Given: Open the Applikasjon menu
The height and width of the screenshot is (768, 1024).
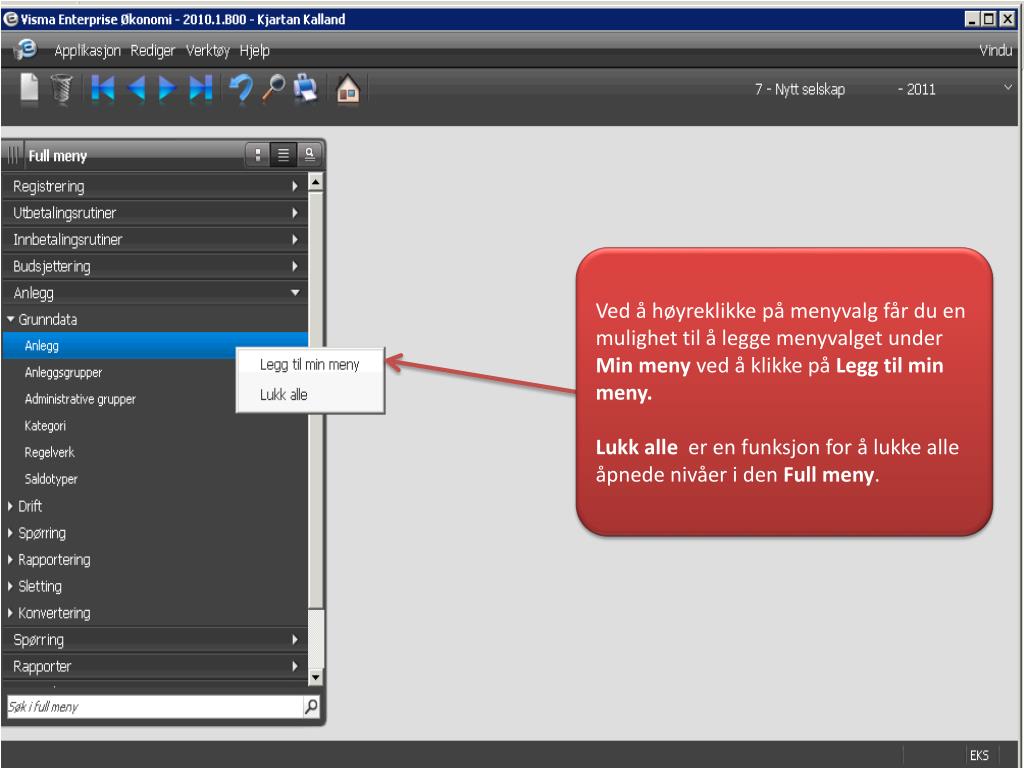Looking at the screenshot, I should (x=88, y=50).
